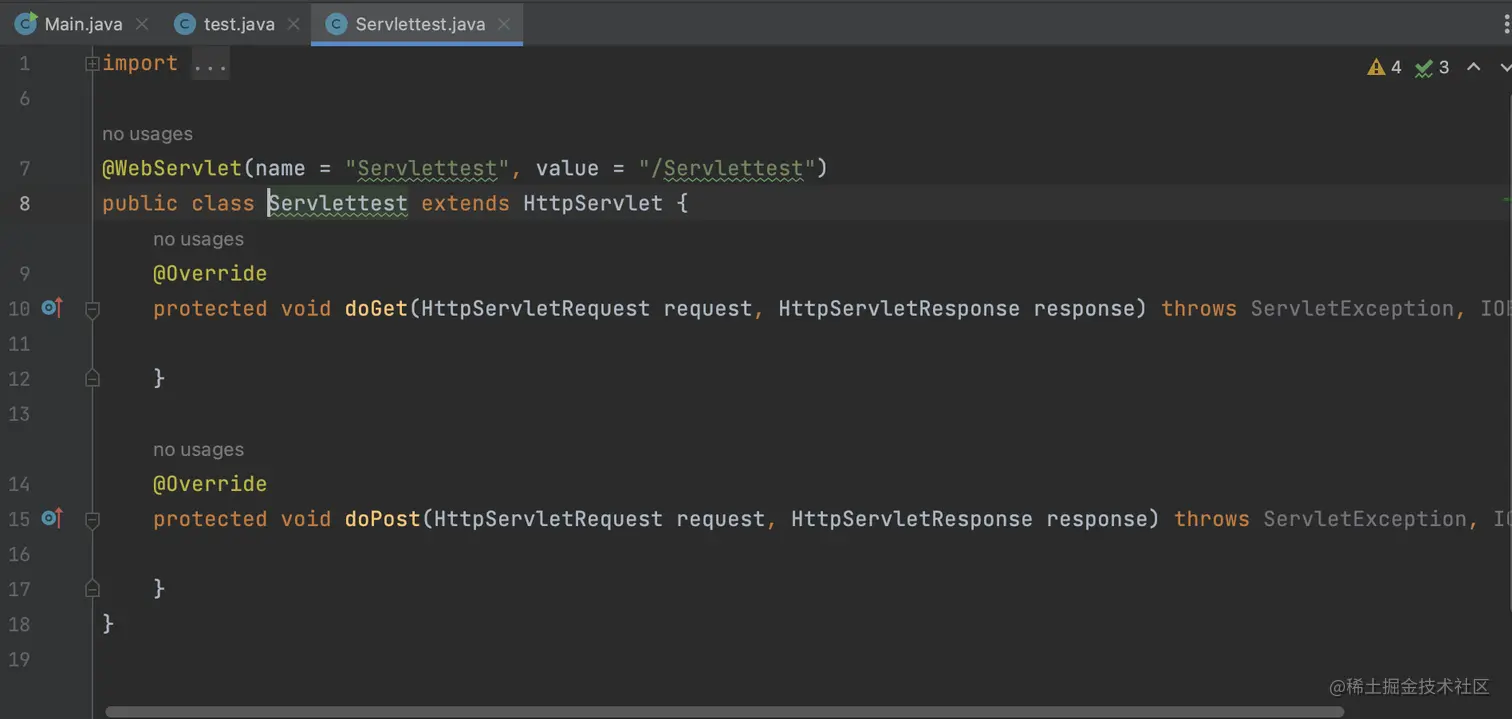The height and width of the screenshot is (719, 1512).
Task: Click the "no usages" hint above @WebServlet
Action: [x=147, y=134]
